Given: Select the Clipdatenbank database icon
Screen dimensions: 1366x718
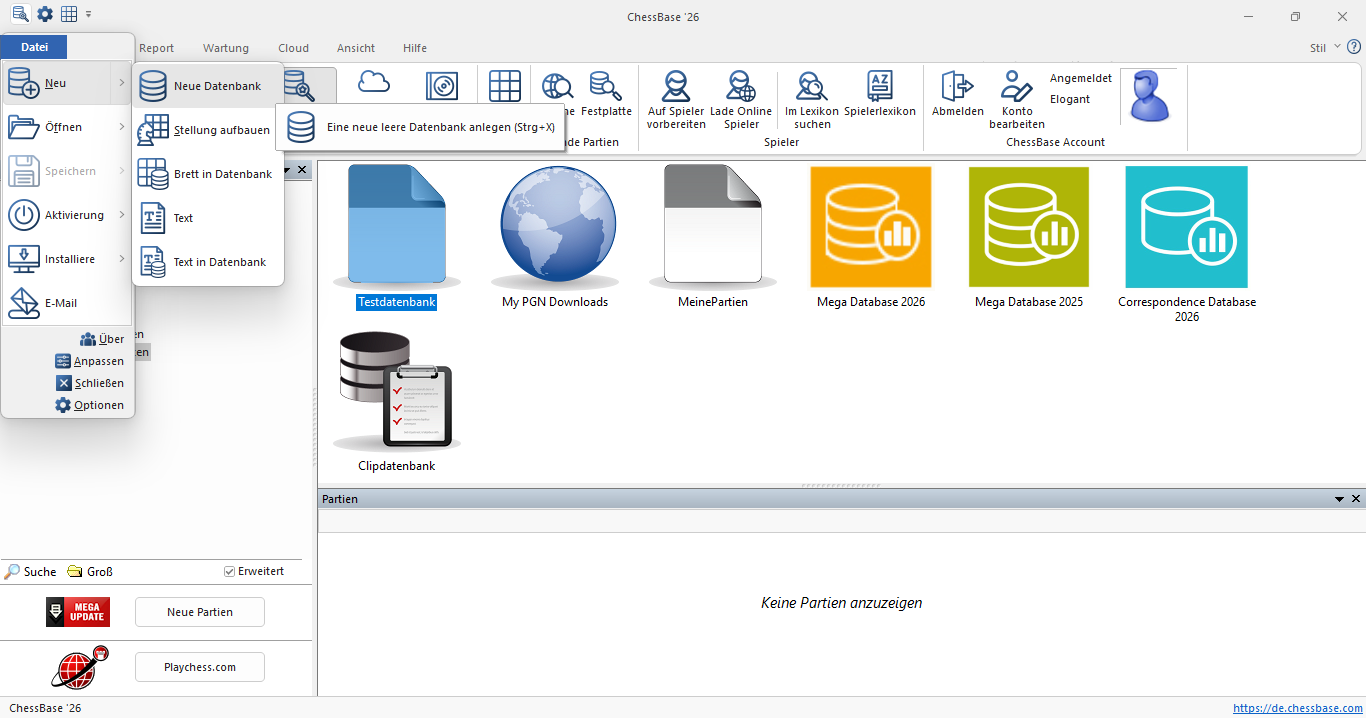Looking at the screenshot, I should (x=396, y=392).
